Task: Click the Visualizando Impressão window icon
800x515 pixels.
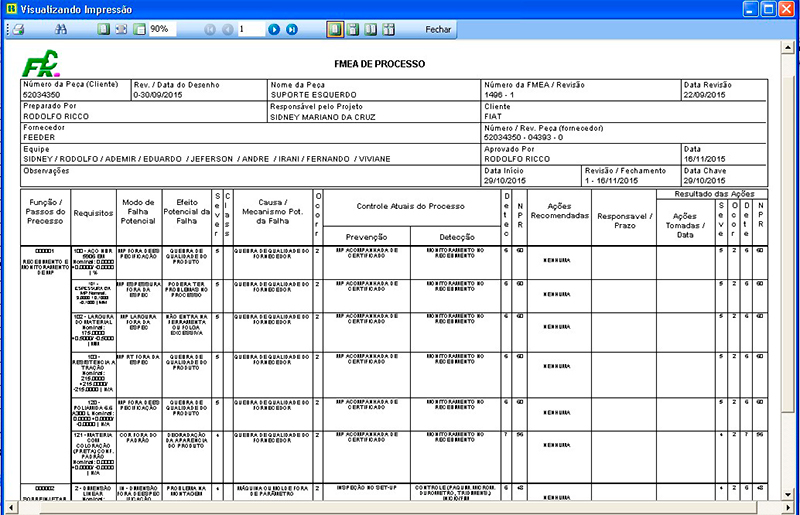Action: click(11, 9)
